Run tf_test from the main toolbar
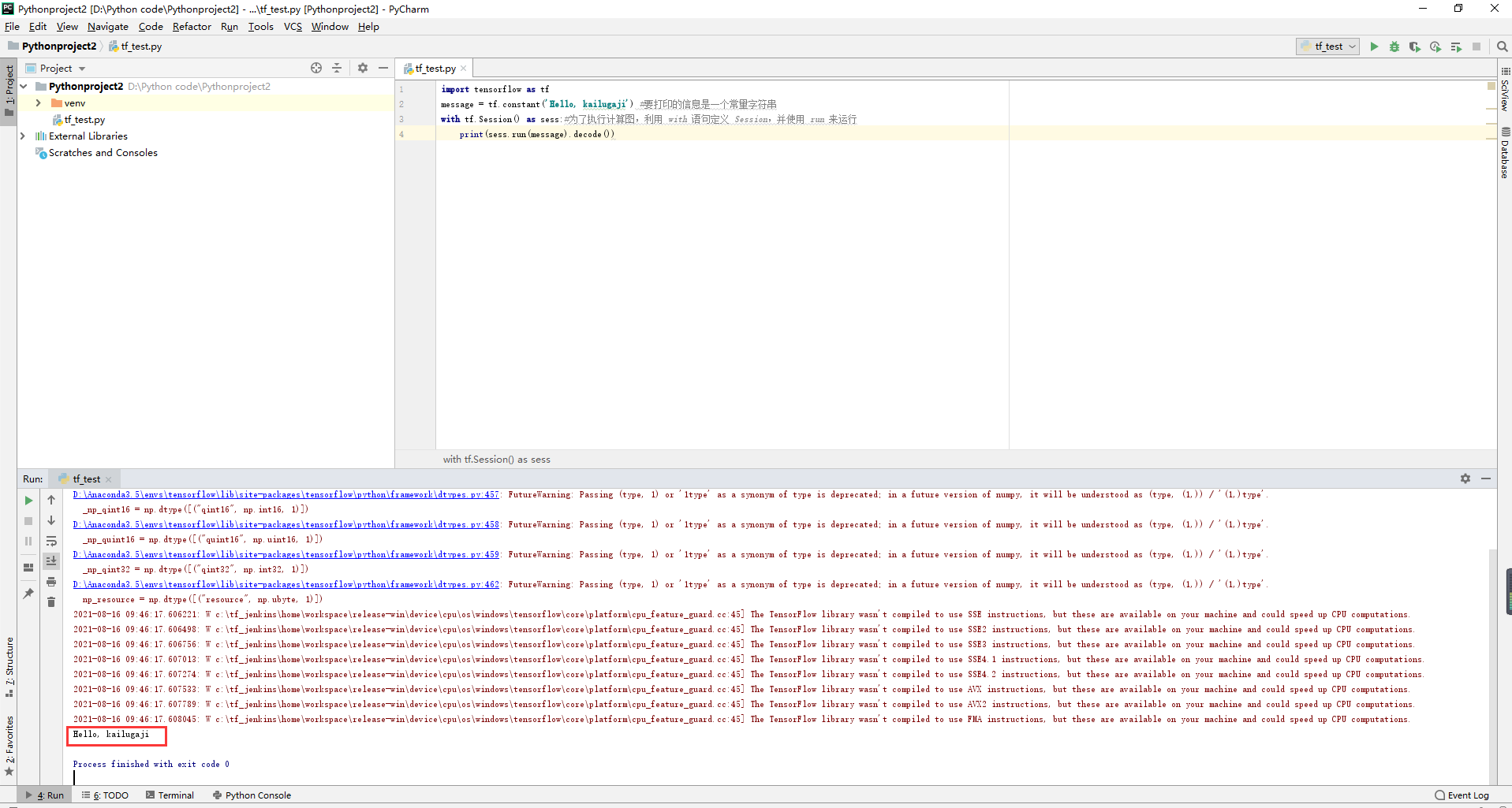This screenshot has height=808, width=1512. click(1374, 47)
